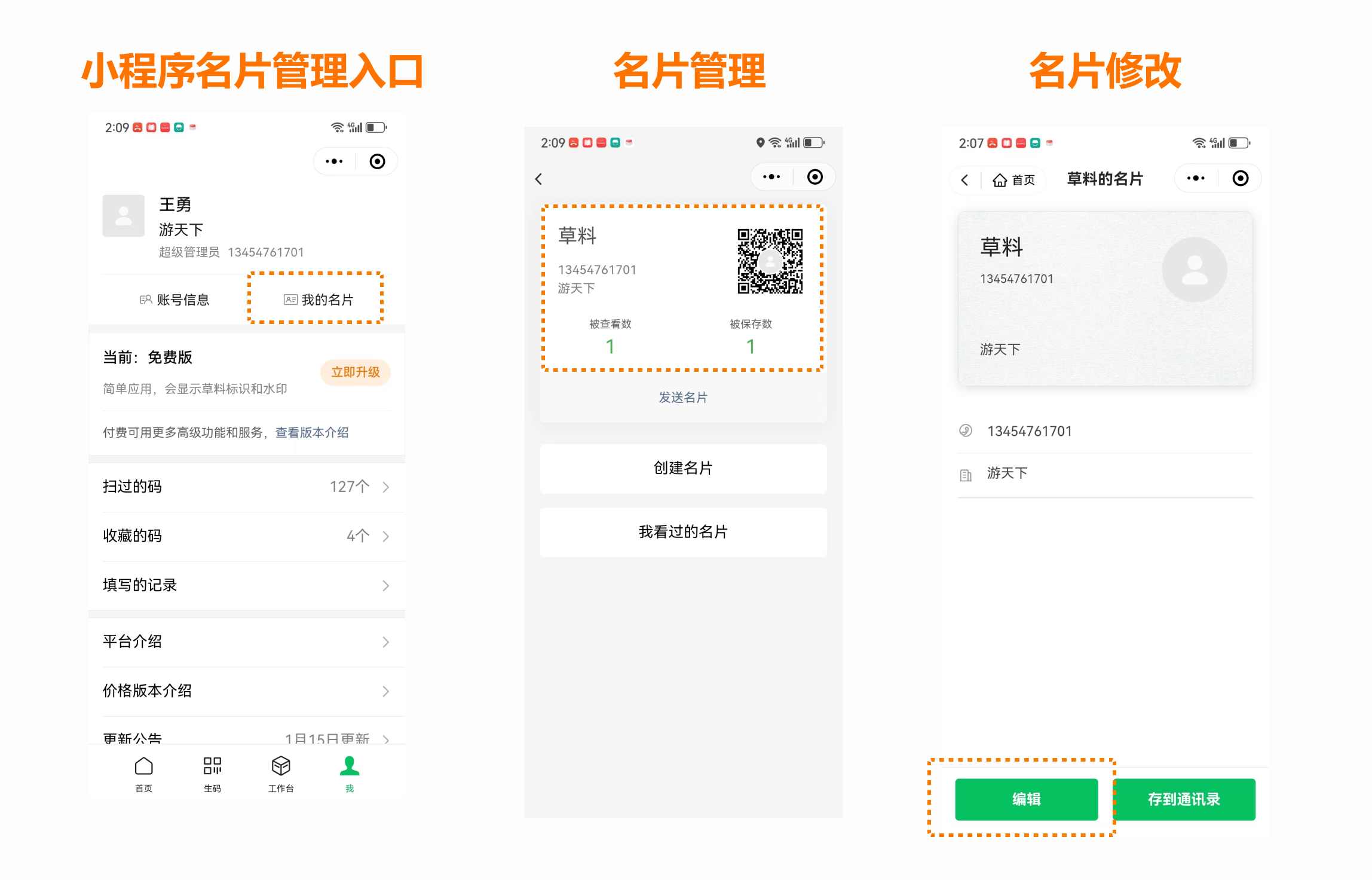Click the 存到通讯录 button
1372x880 pixels.
point(1186,799)
